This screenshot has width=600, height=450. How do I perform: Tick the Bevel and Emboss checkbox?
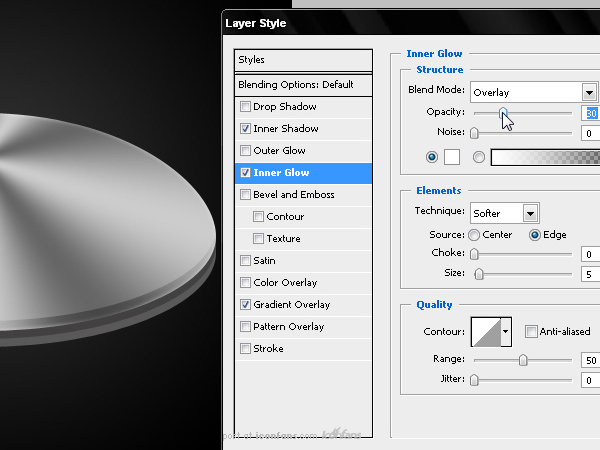coord(245,194)
